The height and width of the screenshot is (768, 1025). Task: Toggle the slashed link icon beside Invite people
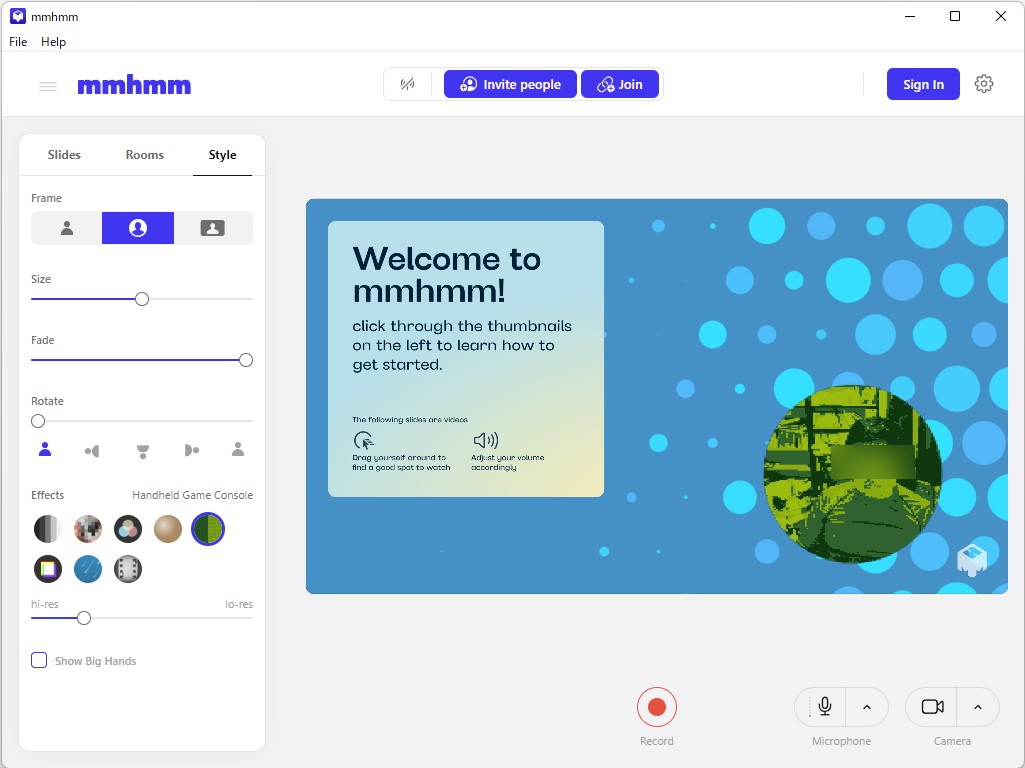tap(407, 84)
